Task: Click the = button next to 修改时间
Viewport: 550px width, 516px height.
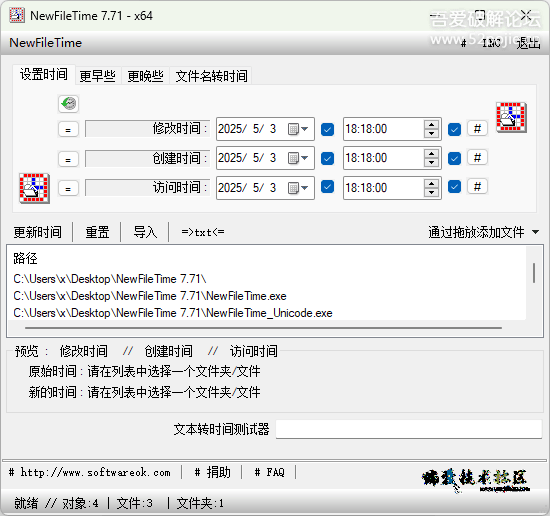Action: [x=68, y=130]
